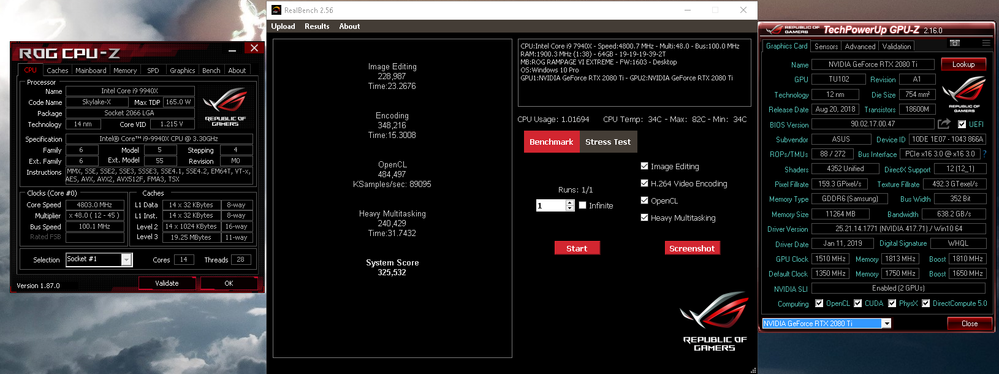Toggle the DirectCompute 5.0 checkbox
Image resolution: width=999 pixels, height=374 pixels.
click(x=926, y=303)
